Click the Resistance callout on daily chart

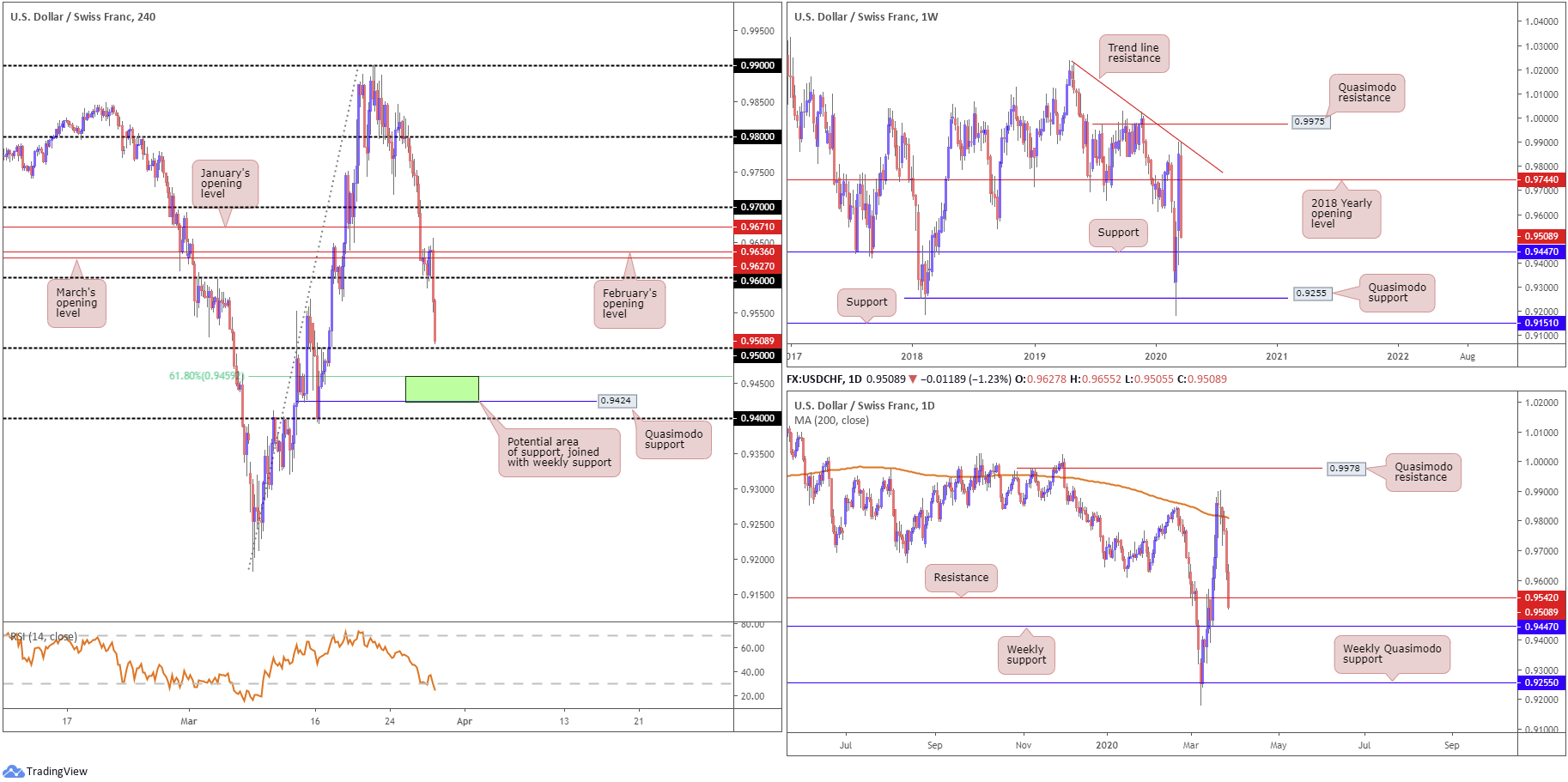point(961,578)
